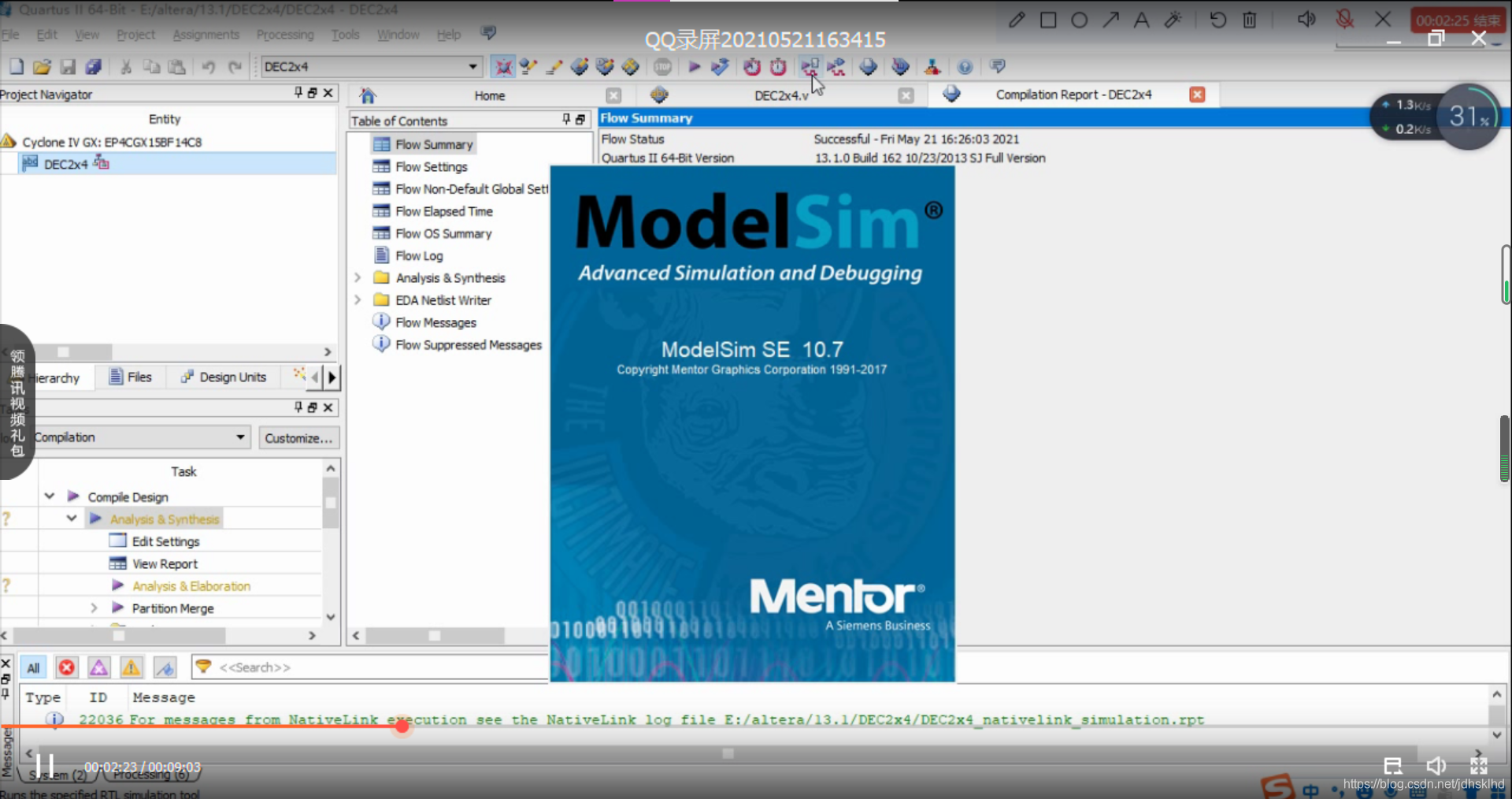
Task: Toggle the Table of Contents pin icon
Action: 566,119
